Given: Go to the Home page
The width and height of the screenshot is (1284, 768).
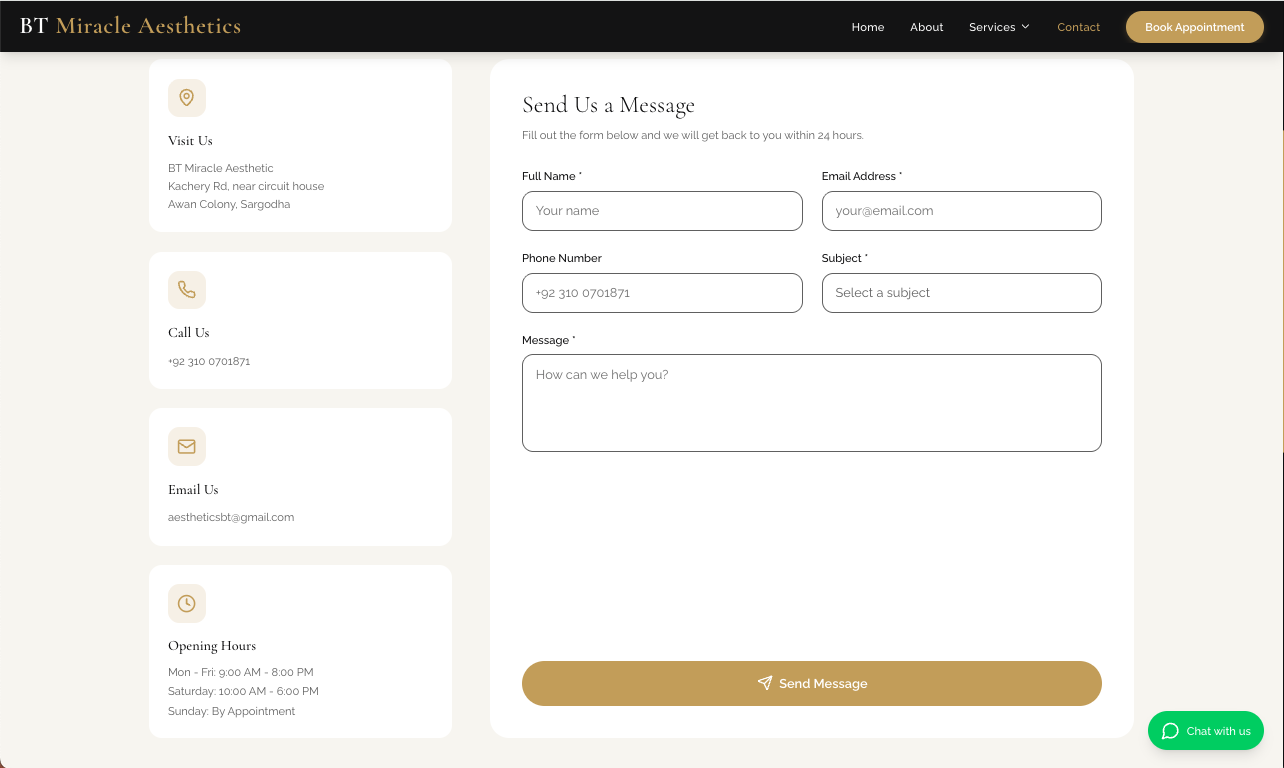Looking at the screenshot, I should click(867, 27).
